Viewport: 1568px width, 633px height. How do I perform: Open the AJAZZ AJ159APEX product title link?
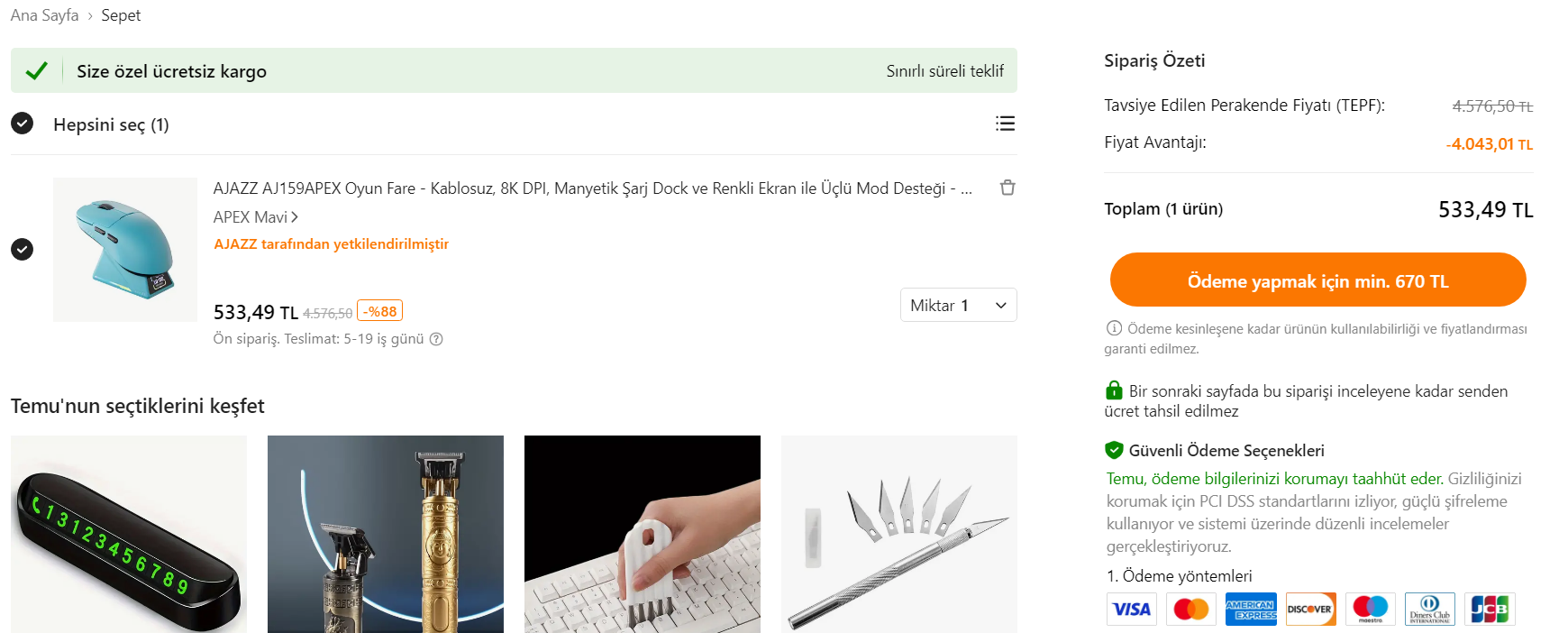click(x=592, y=188)
